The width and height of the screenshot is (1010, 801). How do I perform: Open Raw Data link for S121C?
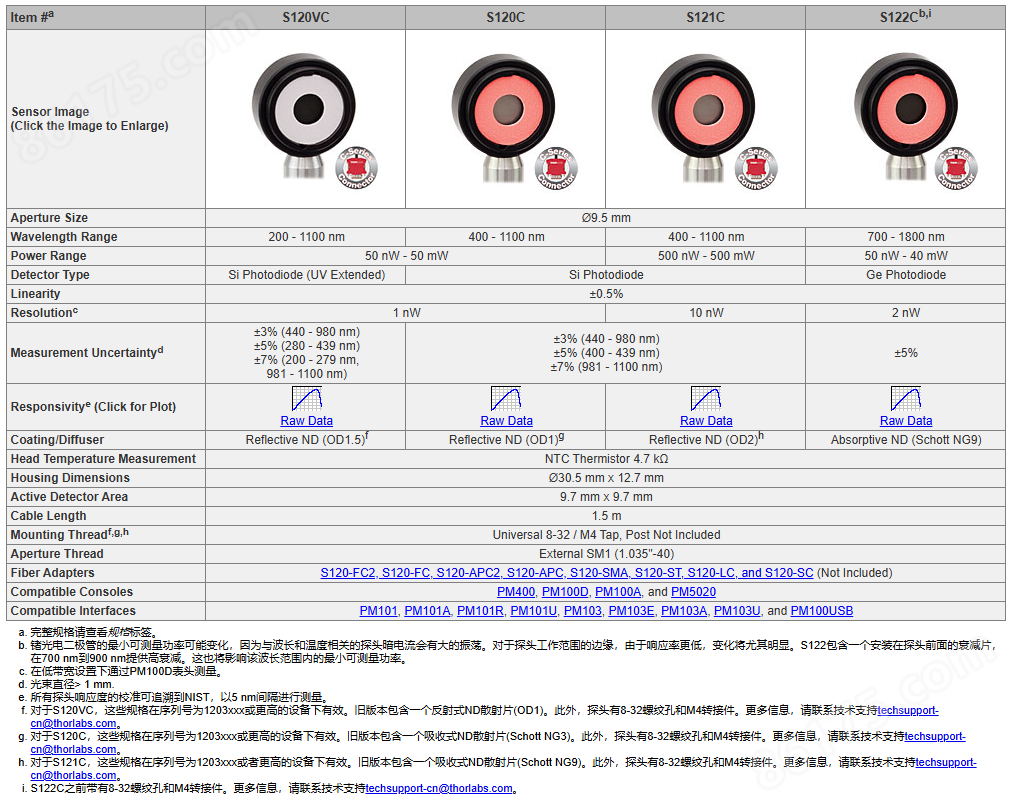(x=706, y=421)
